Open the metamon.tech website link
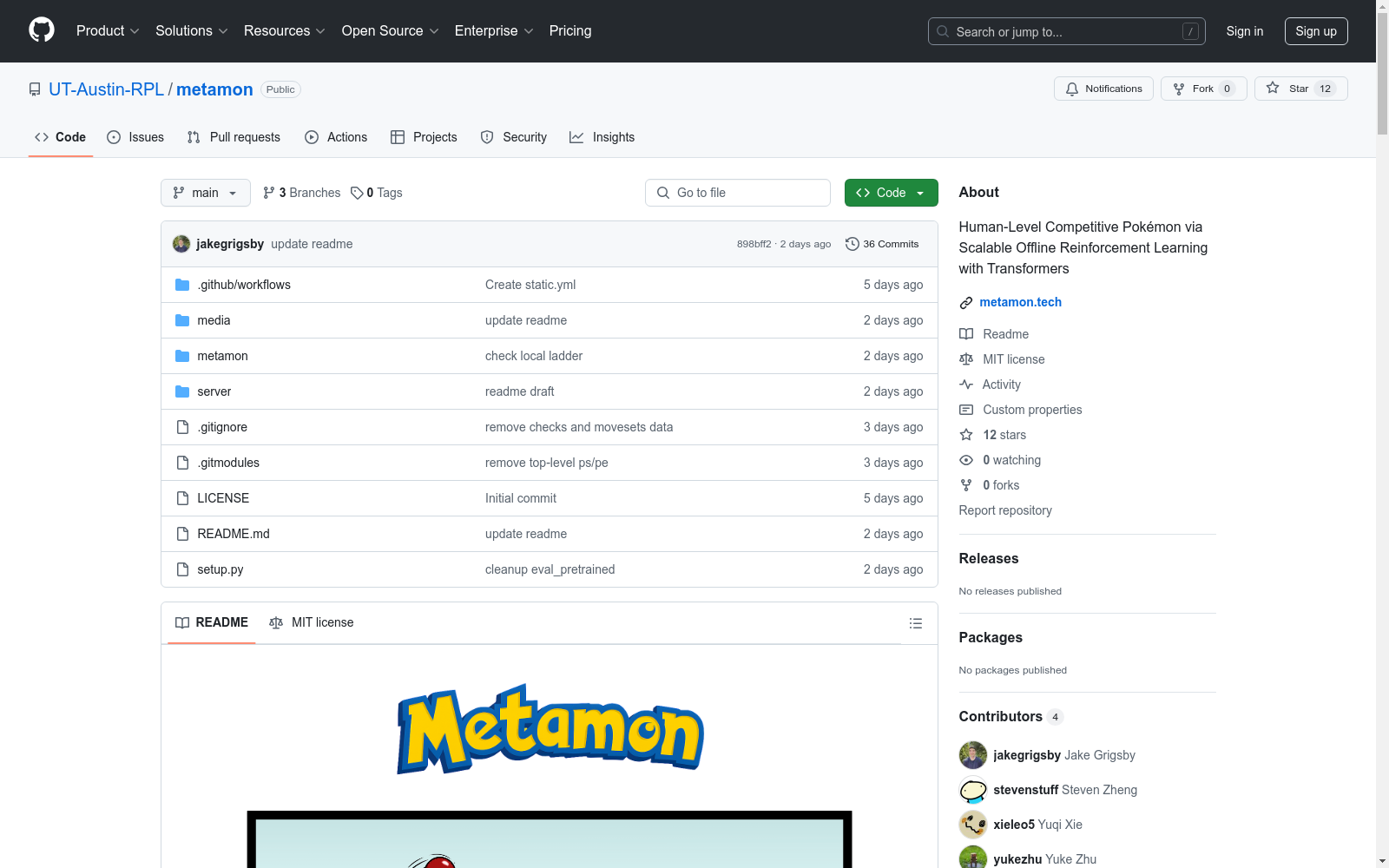The width and height of the screenshot is (1389, 868). 1021,302
